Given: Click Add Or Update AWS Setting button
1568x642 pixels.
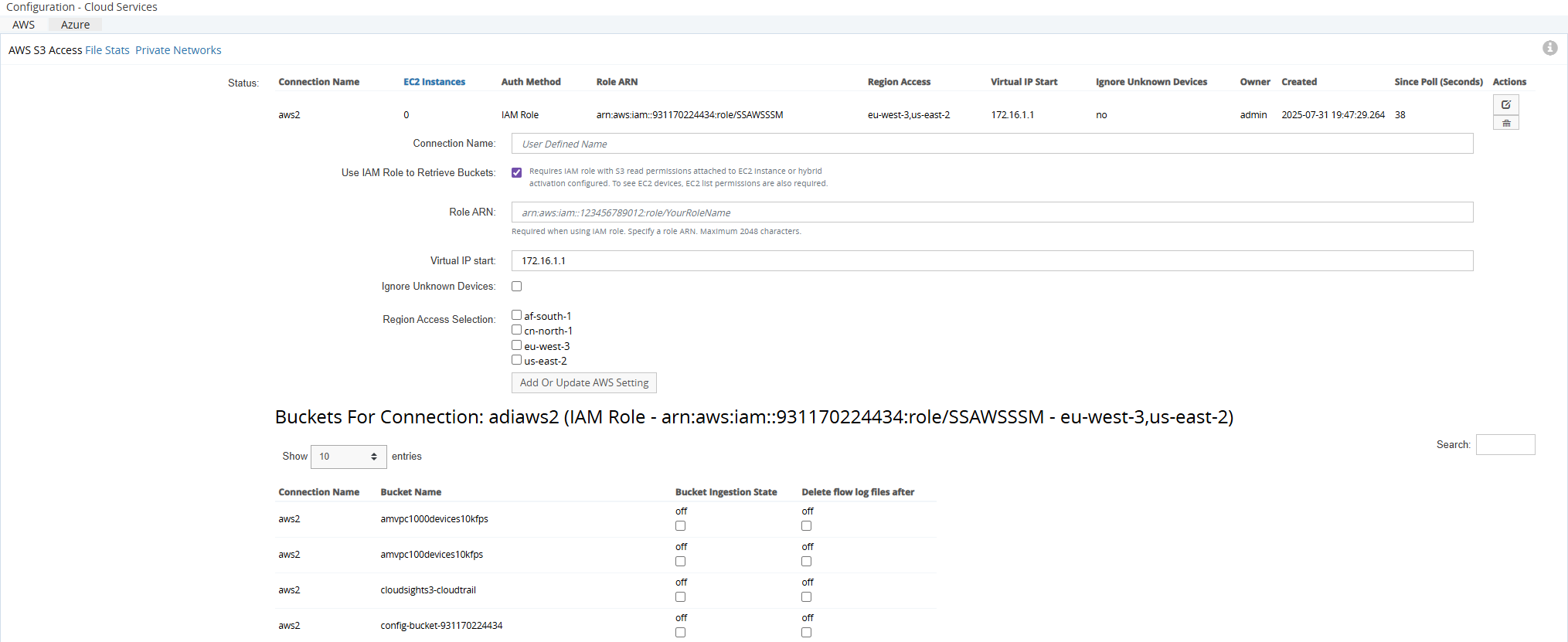Looking at the screenshot, I should tap(584, 382).
